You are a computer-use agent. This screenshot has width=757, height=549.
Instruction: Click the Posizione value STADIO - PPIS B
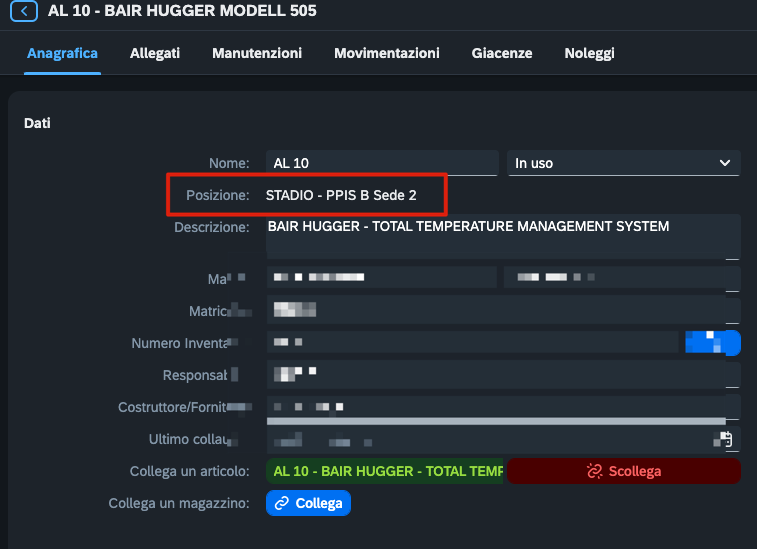[341, 197]
